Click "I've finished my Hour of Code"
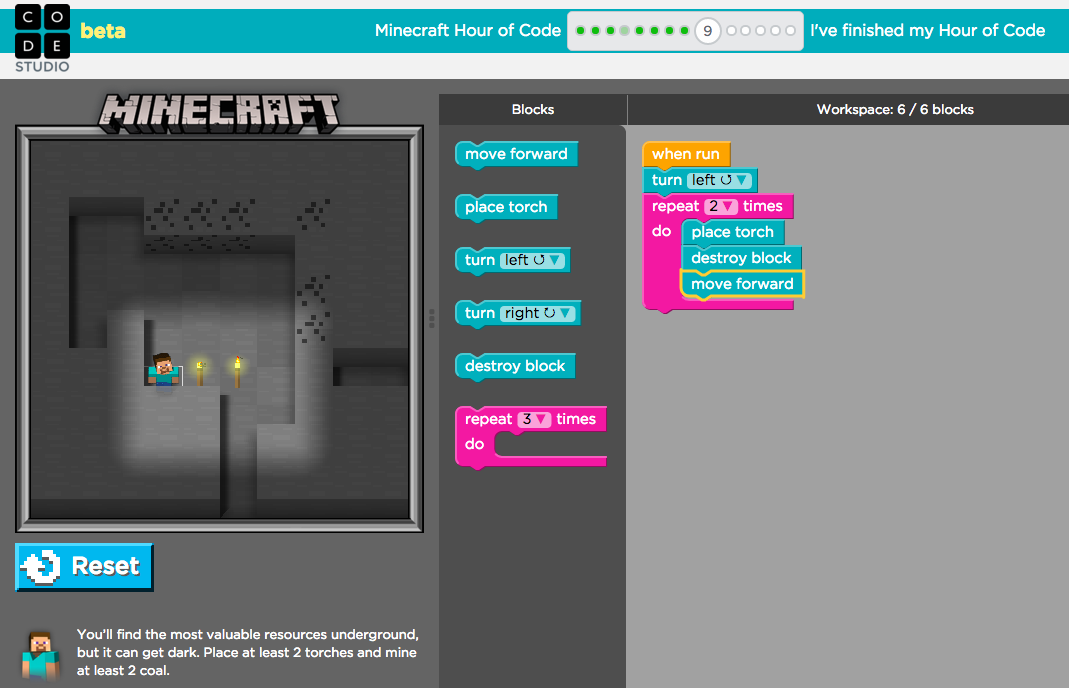This screenshot has width=1069, height=688. pyautogui.click(x=927, y=31)
